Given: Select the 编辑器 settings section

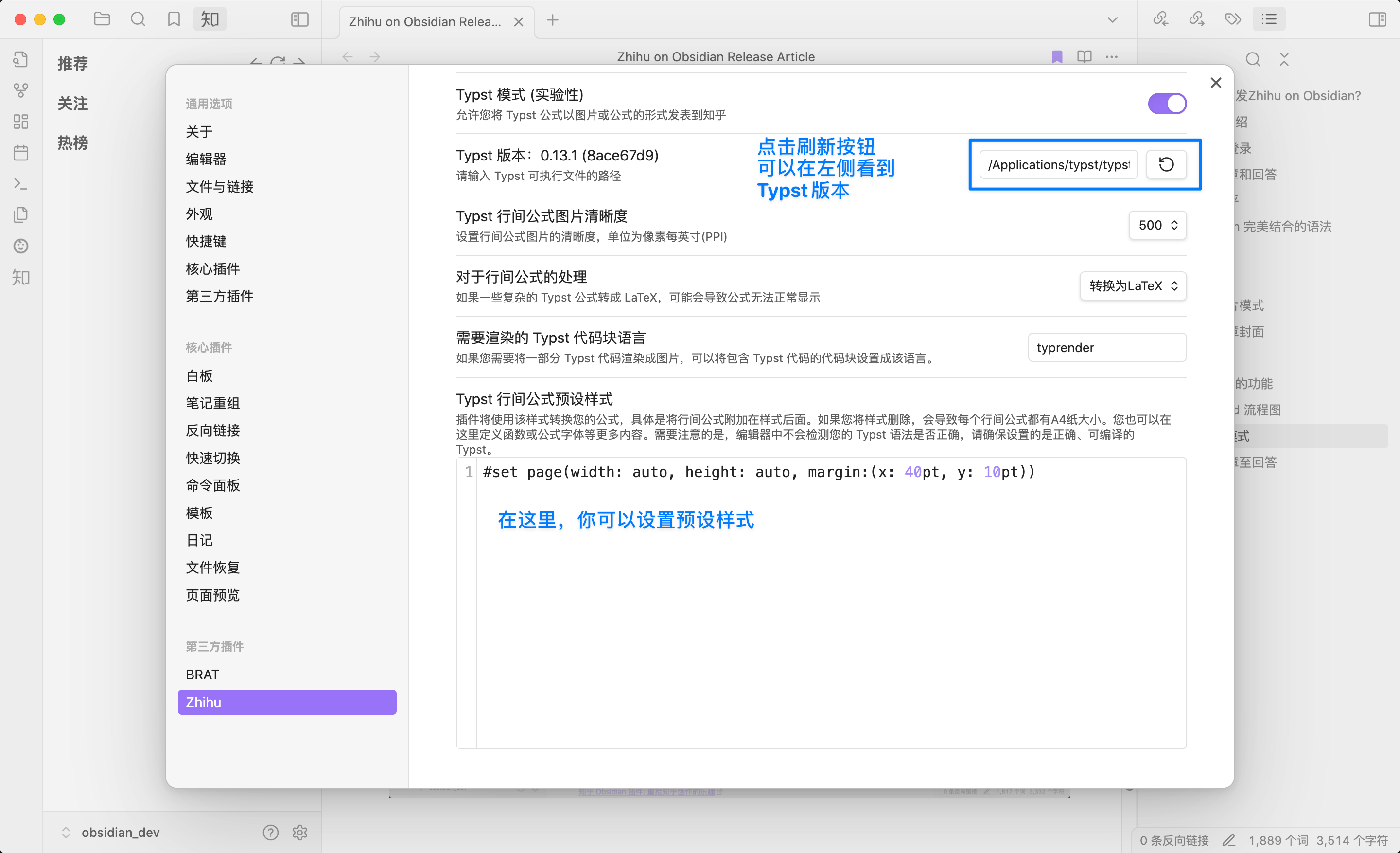Looking at the screenshot, I should (x=206, y=159).
